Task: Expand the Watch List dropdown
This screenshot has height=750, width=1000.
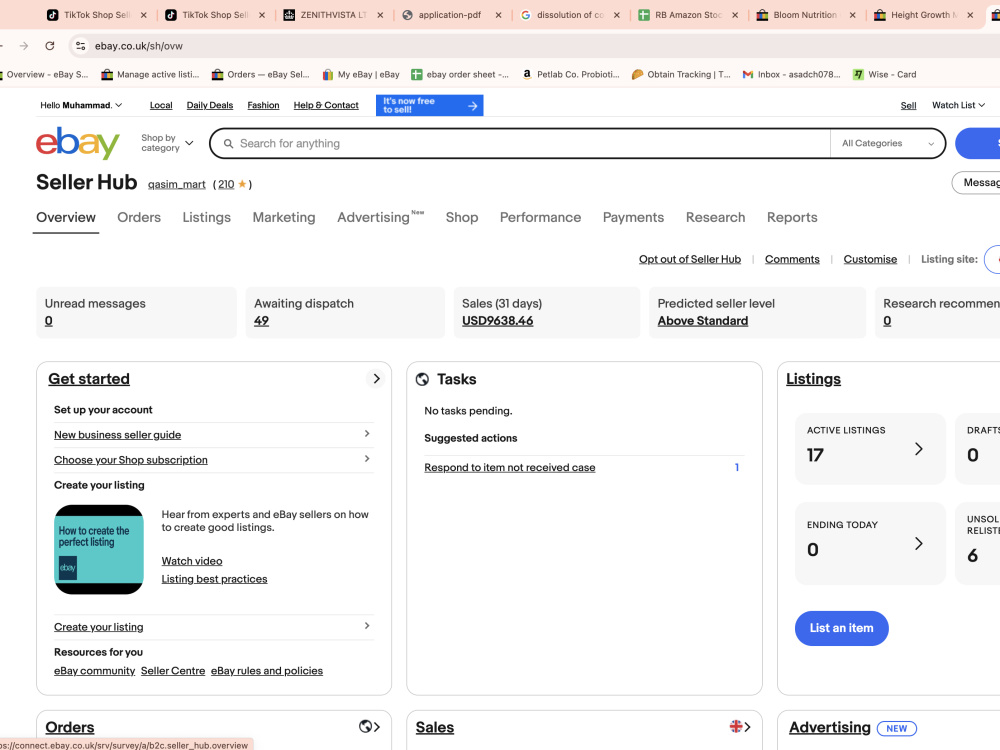Action: click(959, 105)
